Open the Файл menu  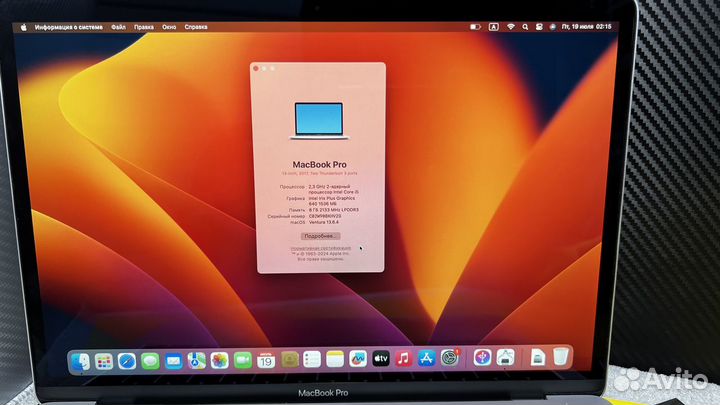(118, 27)
